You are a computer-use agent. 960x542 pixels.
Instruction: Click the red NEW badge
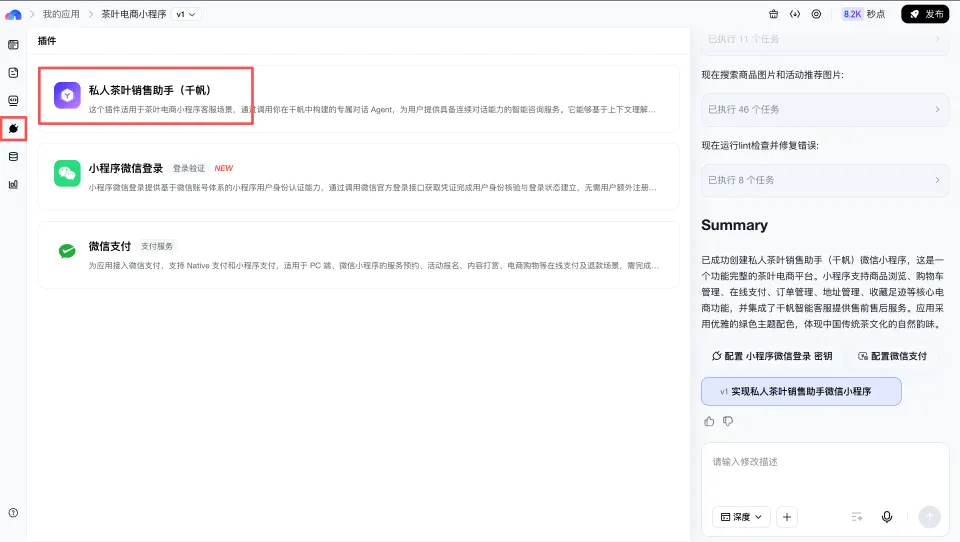223,168
